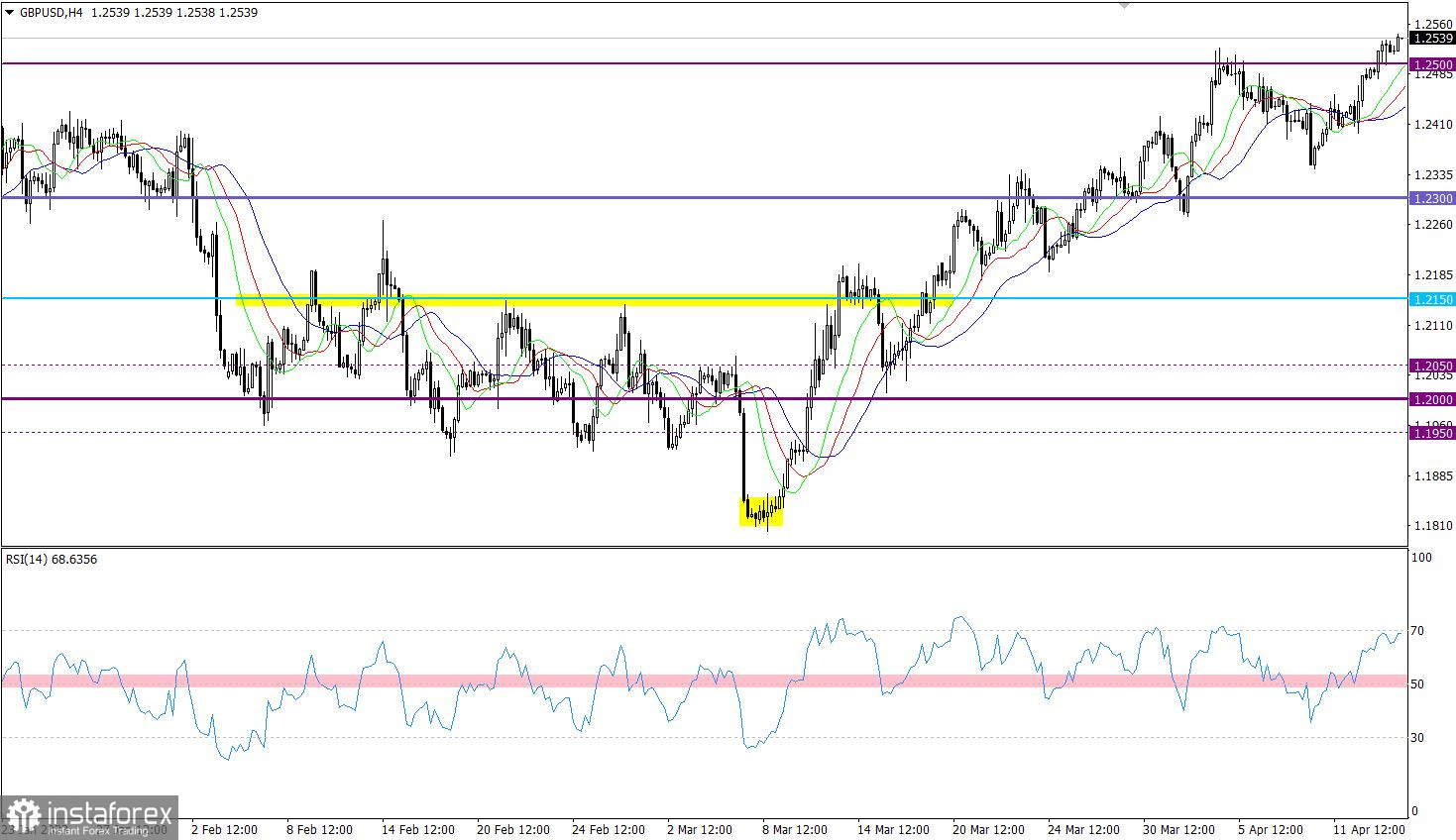Select the RSI scale value 30

coord(1418,738)
